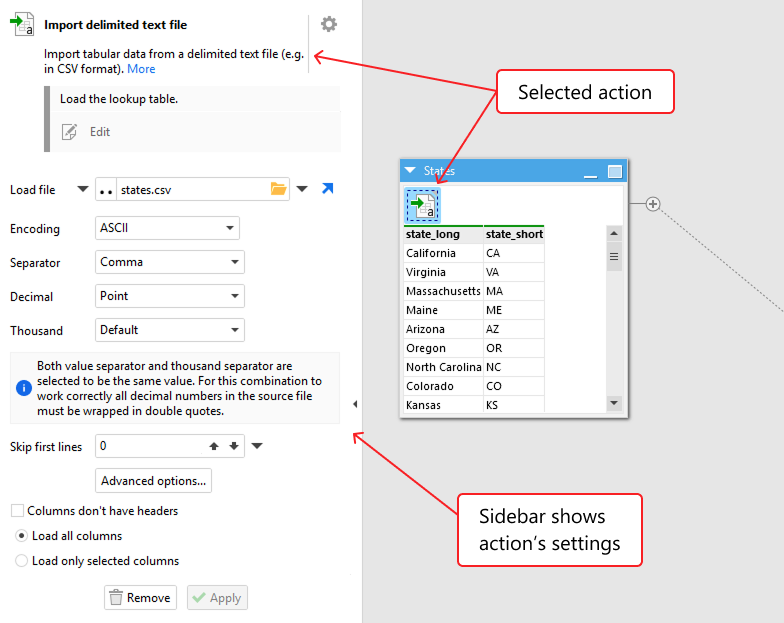The width and height of the screenshot is (784, 623).
Task: Click the NC cell
Action: coord(514,367)
